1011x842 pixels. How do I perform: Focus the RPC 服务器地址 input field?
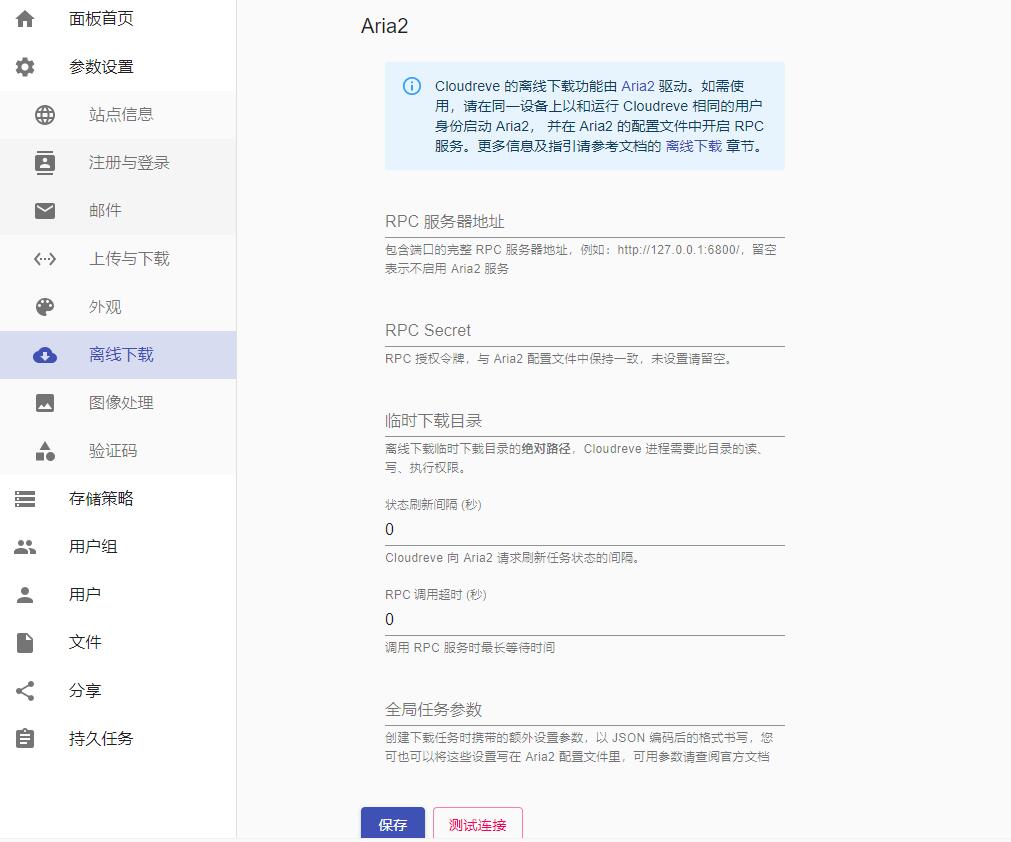[x=584, y=222]
